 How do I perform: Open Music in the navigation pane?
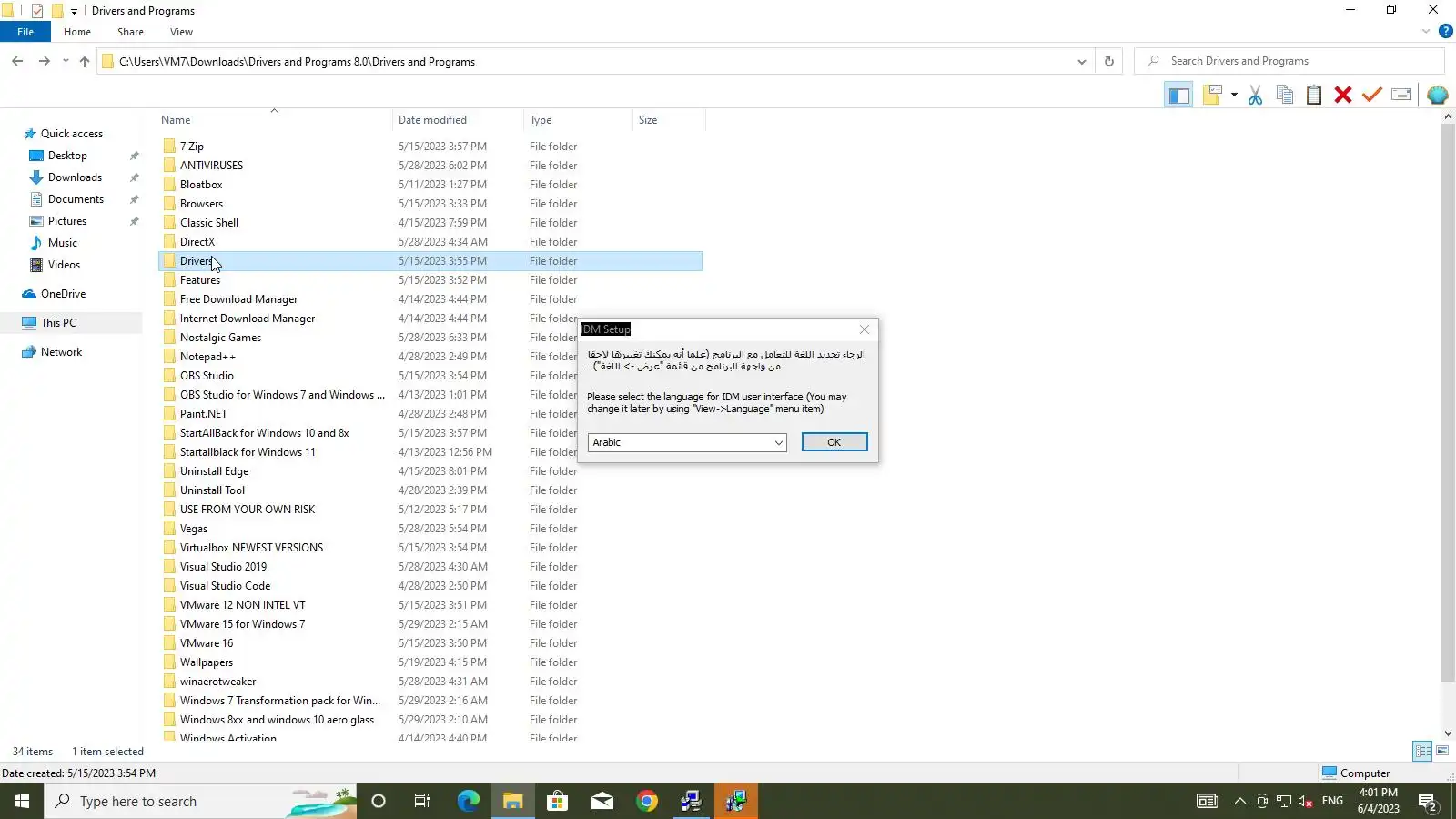[62, 243]
